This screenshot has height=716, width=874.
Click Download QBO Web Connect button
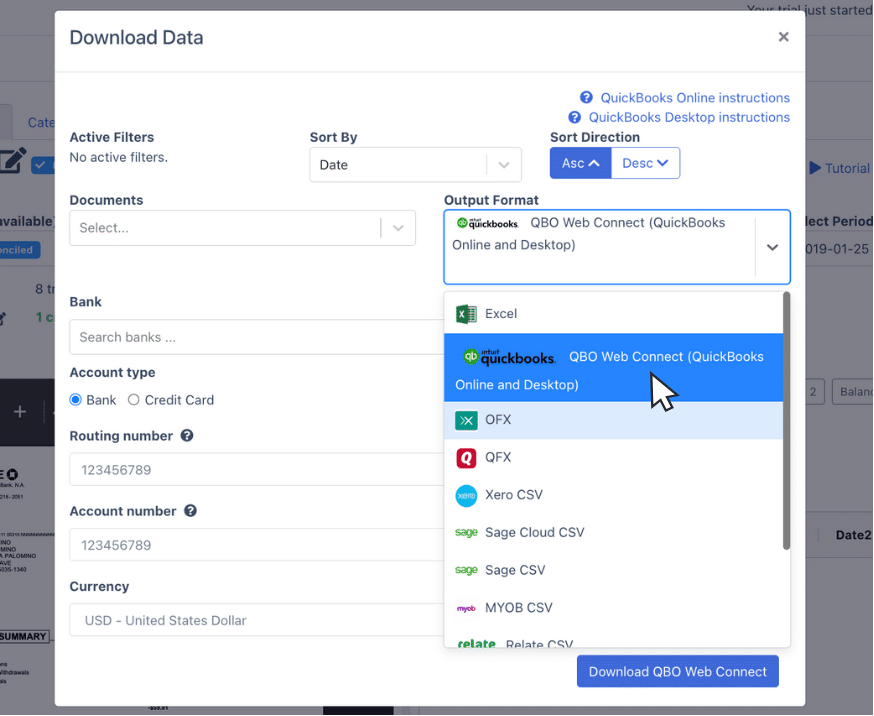pyautogui.click(x=678, y=671)
